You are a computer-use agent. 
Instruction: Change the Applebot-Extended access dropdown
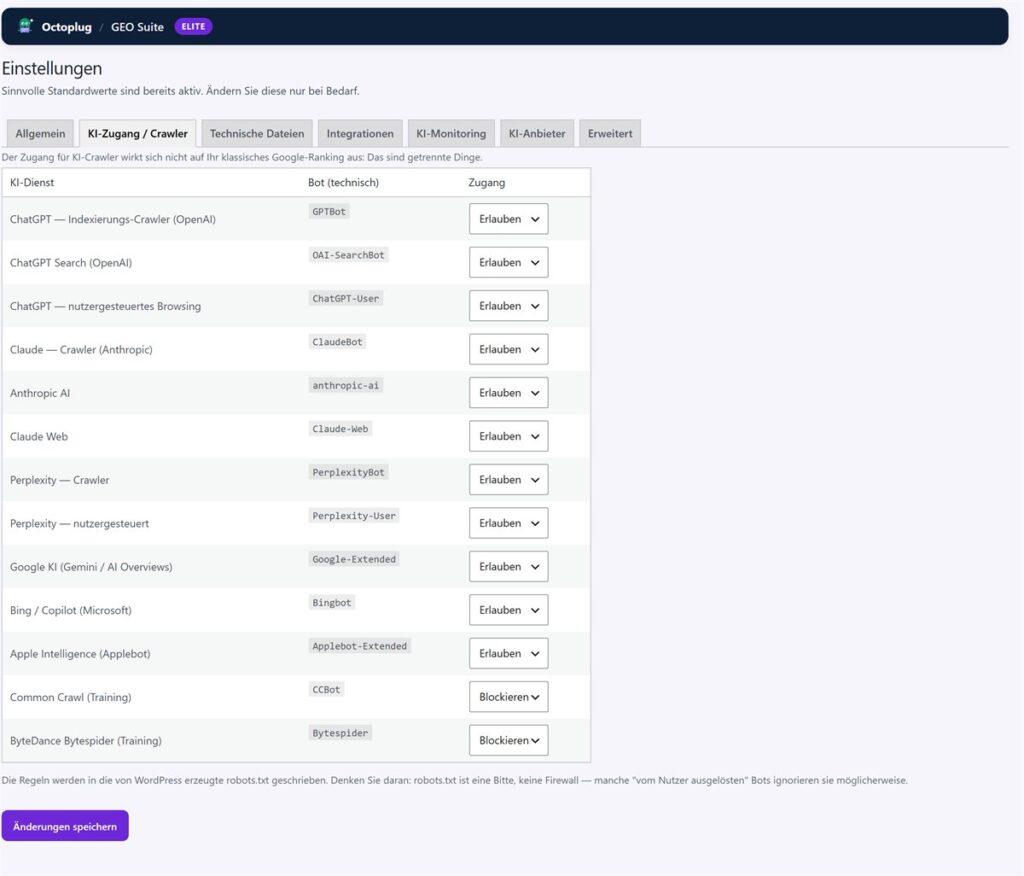(509, 653)
